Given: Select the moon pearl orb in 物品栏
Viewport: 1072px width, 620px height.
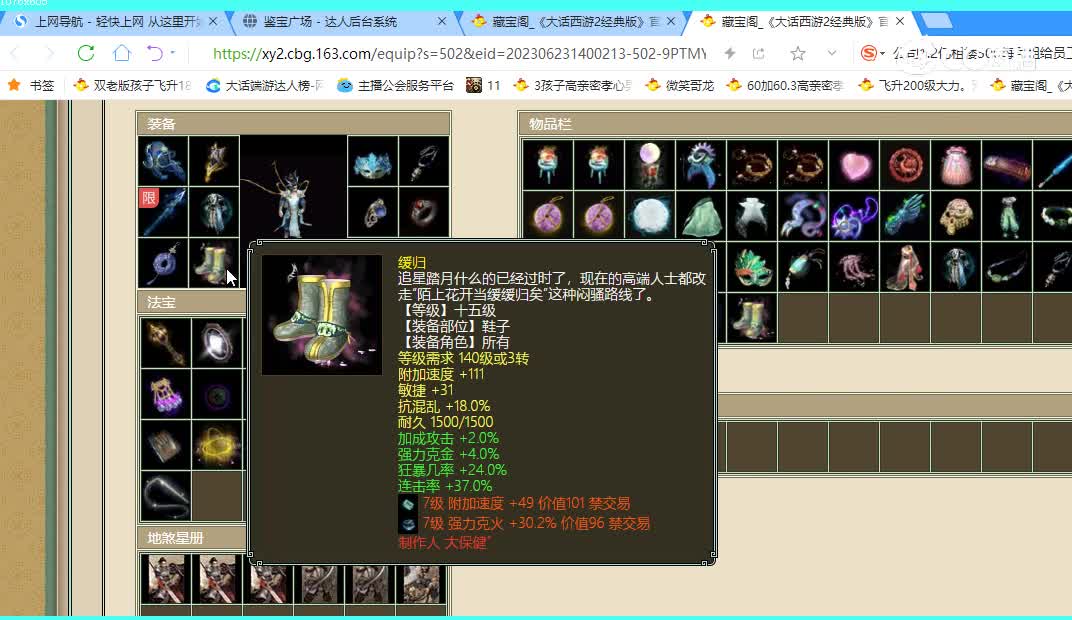Looking at the screenshot, I should [649, 165].
